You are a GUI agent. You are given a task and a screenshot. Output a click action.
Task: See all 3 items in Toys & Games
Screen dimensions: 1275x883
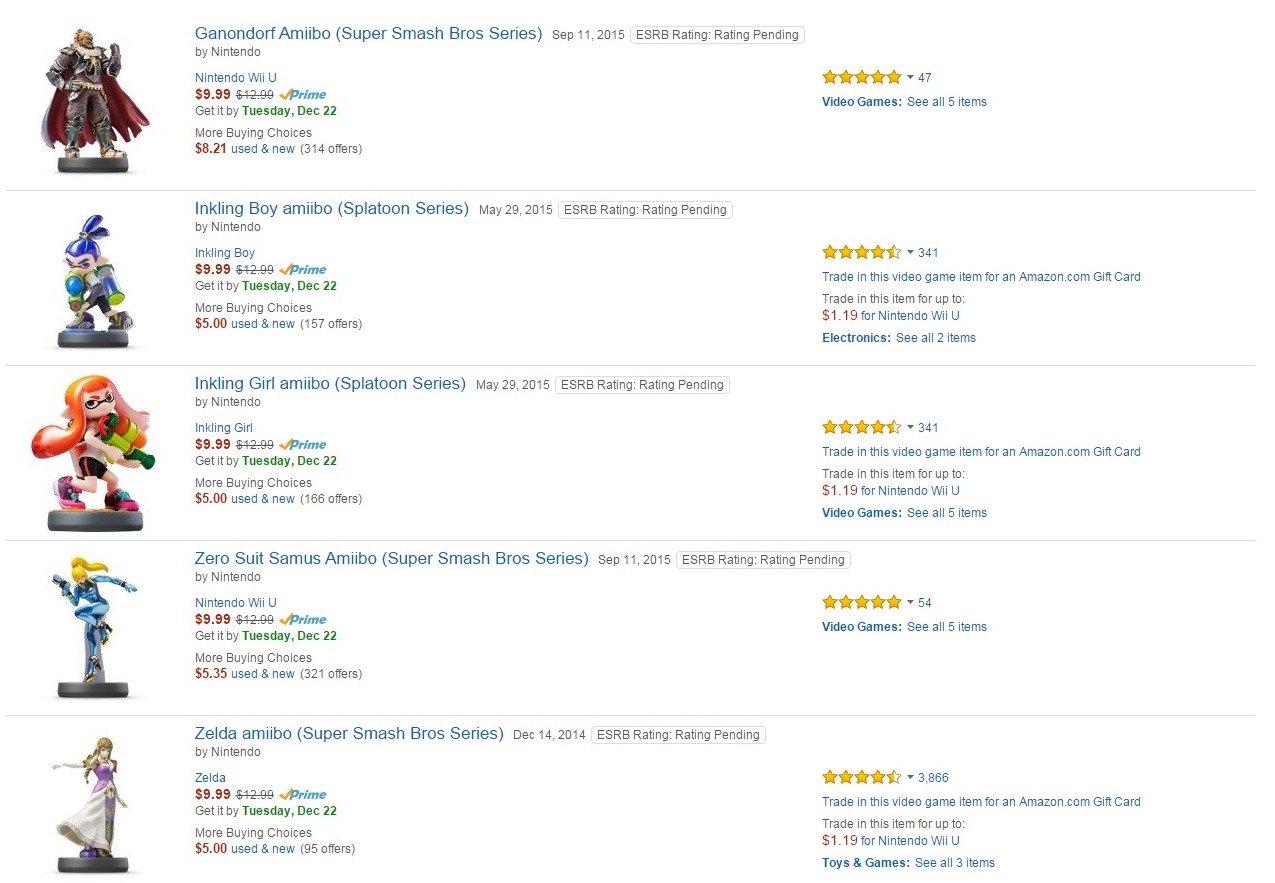tap(954, 863)
